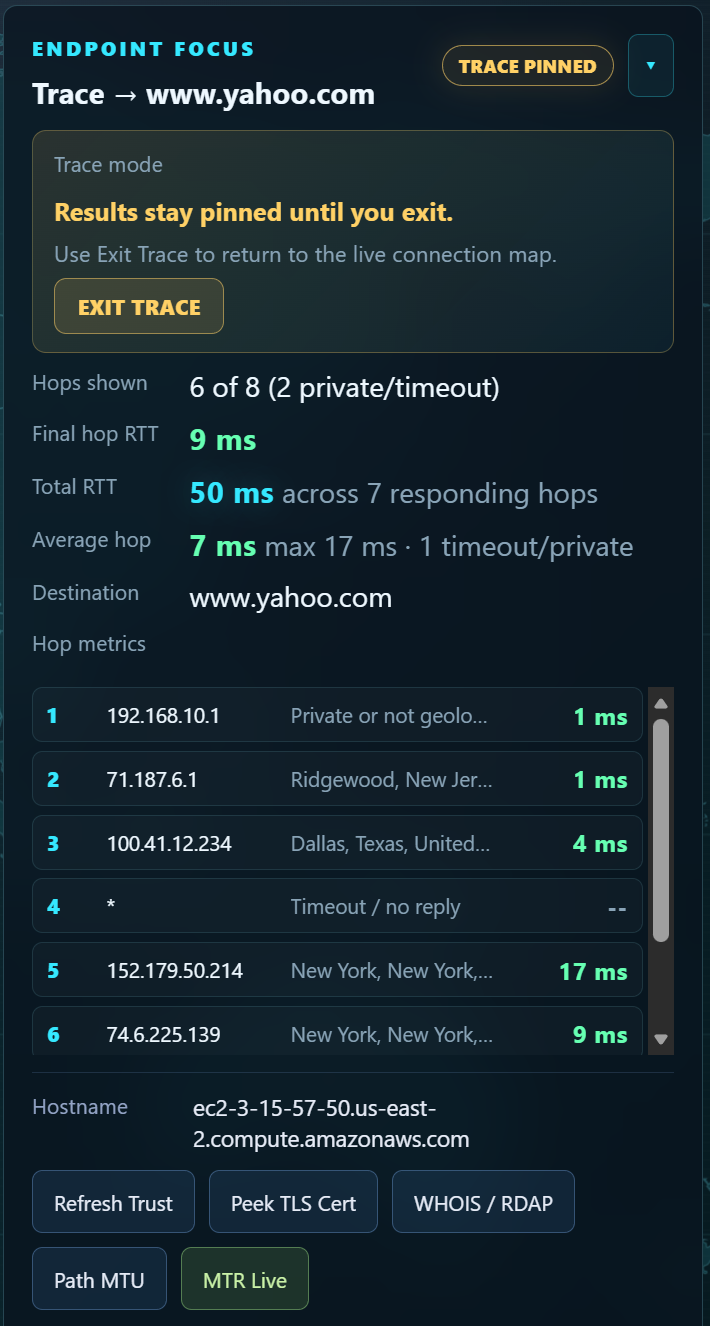Toggle MTR Live mode
This screenshot has width=710, height=1326.
pyautogui.click(x=245, y=1279)
